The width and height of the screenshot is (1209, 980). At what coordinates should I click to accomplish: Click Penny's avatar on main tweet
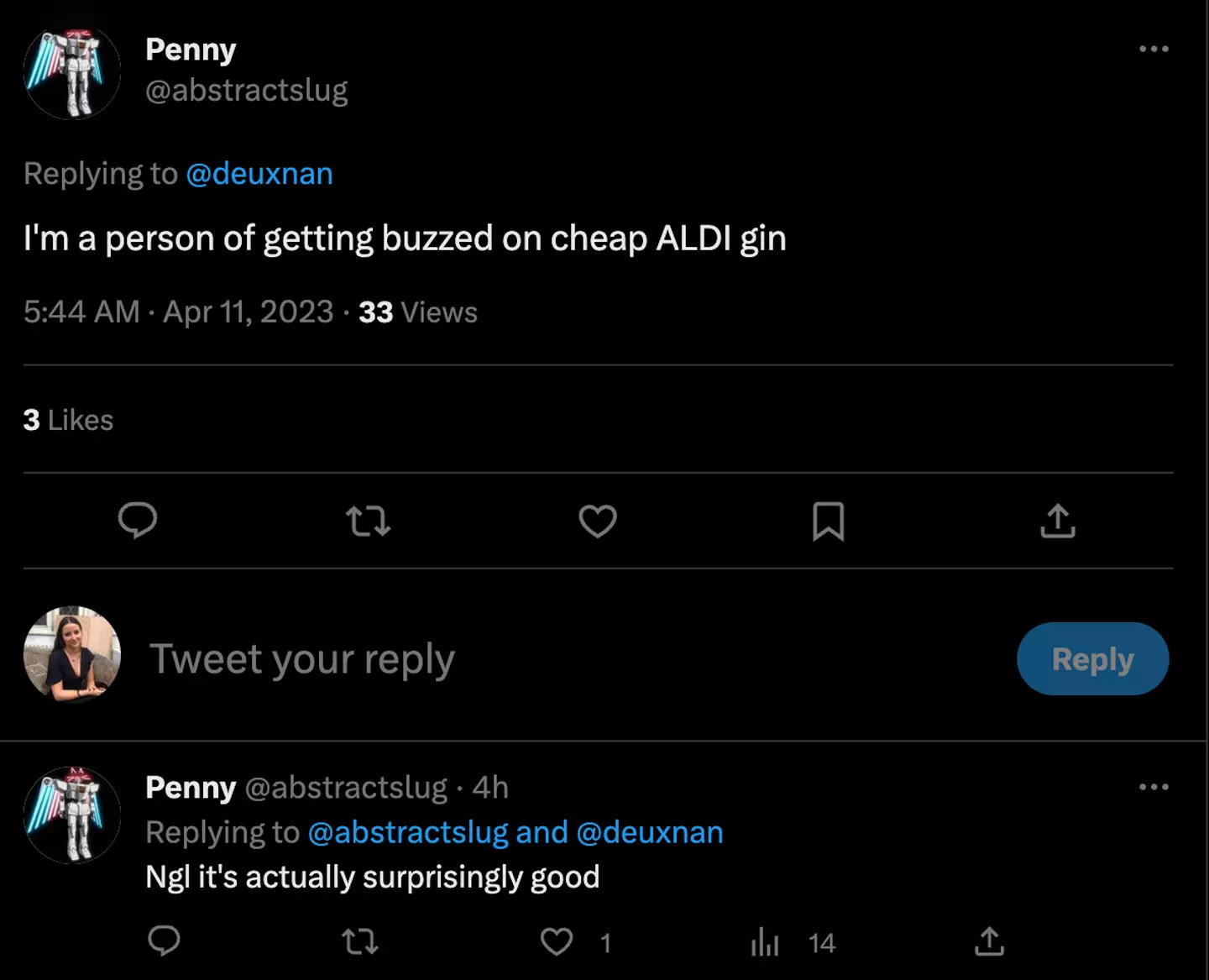point(72,72)
